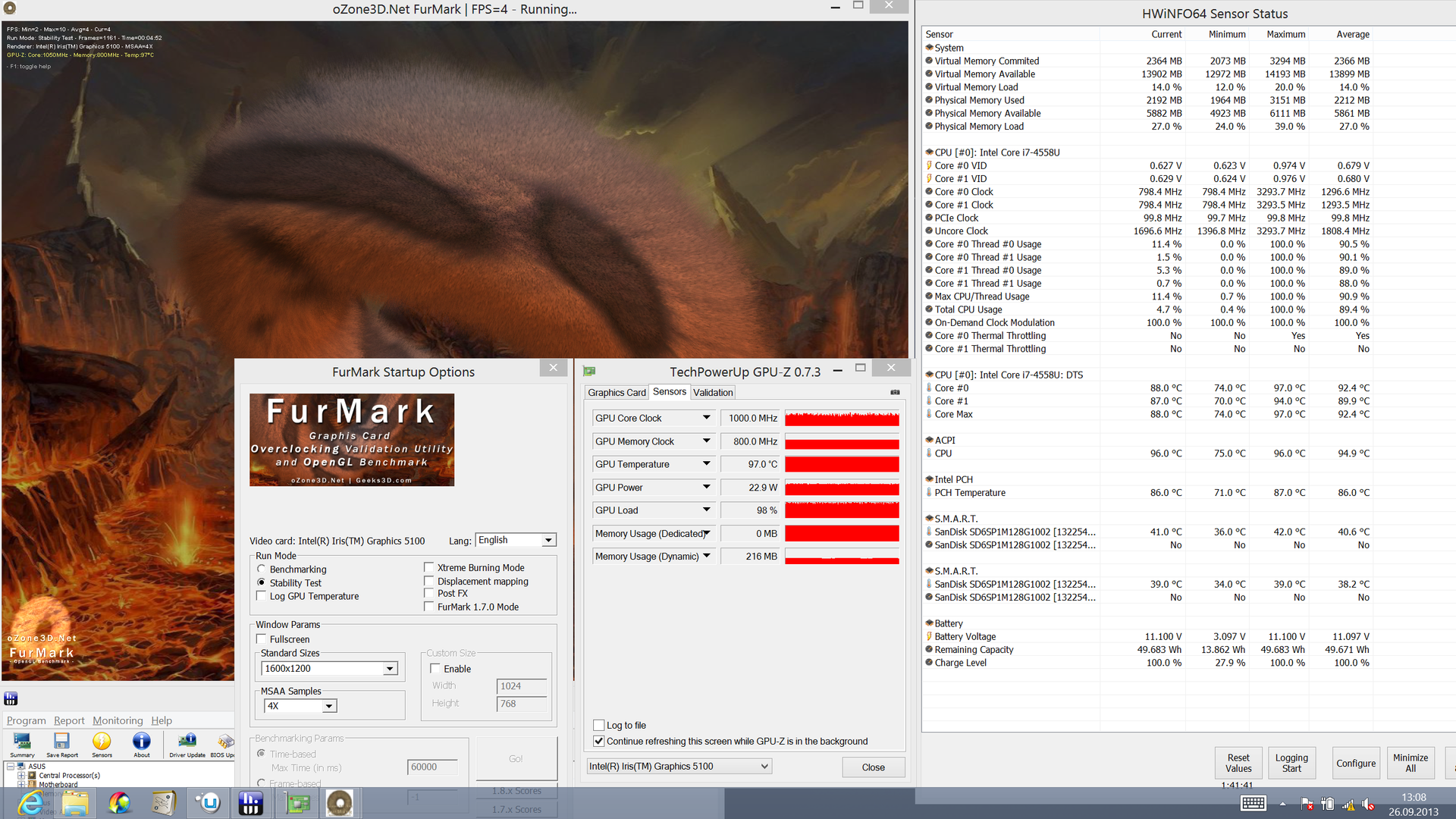Screen dimensions: 1456x819
Task: Click Reset Values button
Action: [x=1238, y=763]
